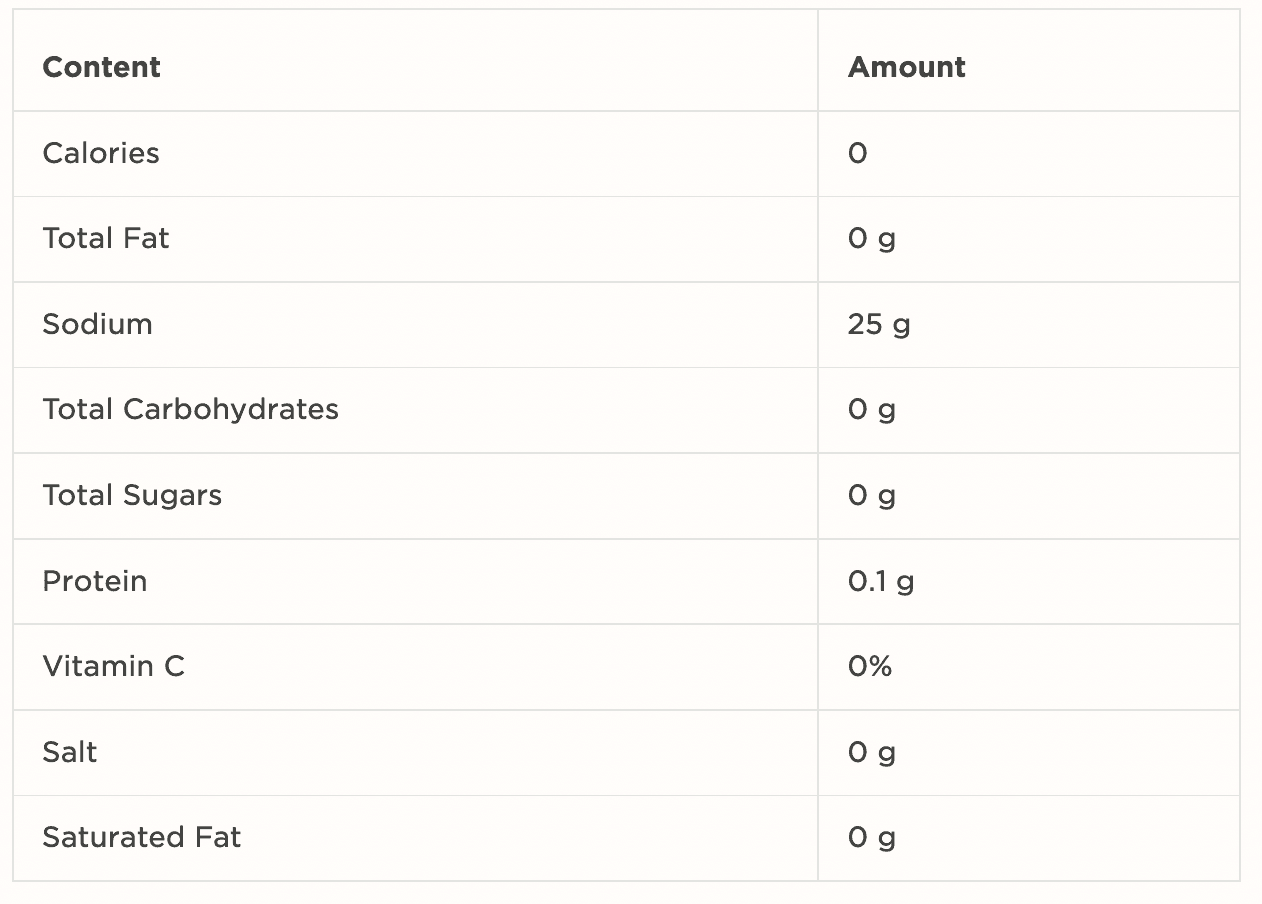Select the Sodium row label

(x=97, y=324)
